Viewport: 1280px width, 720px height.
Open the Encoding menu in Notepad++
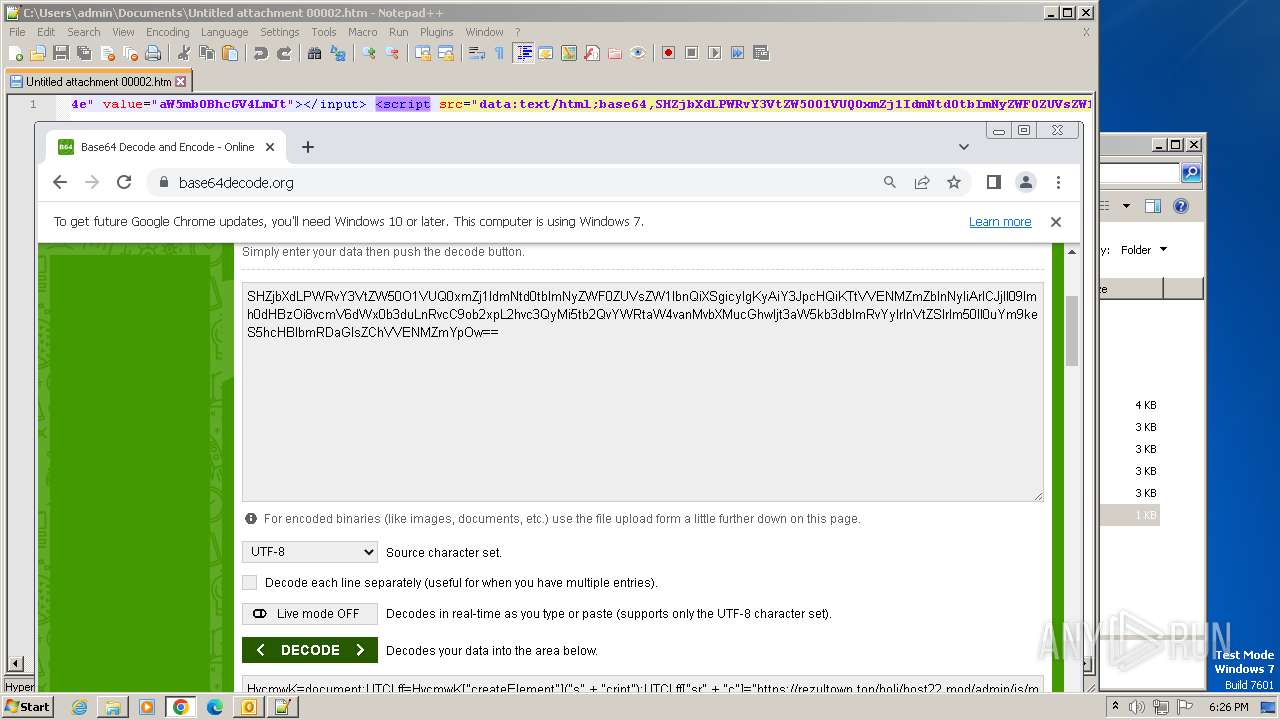tap(167, 32)
